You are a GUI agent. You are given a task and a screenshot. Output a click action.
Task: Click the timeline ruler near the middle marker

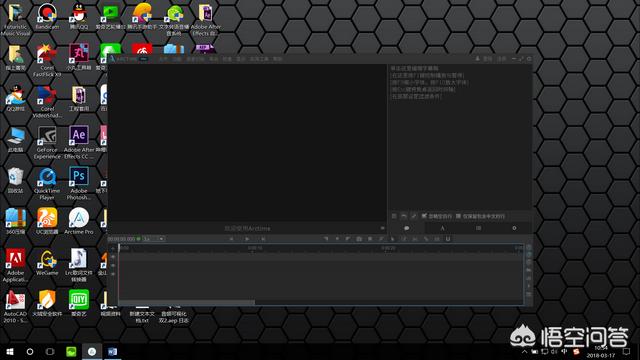tap(255, 248)
